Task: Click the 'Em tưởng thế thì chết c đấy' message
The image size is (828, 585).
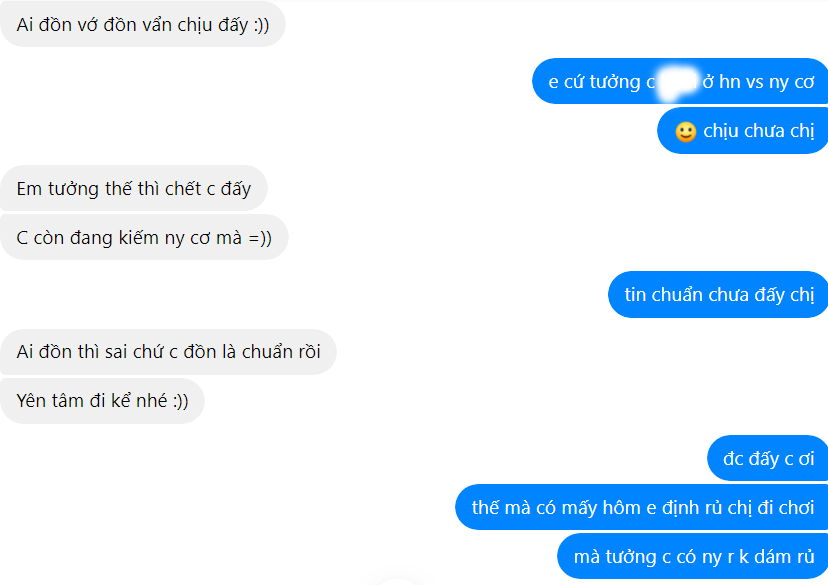Action: point(134,188)
